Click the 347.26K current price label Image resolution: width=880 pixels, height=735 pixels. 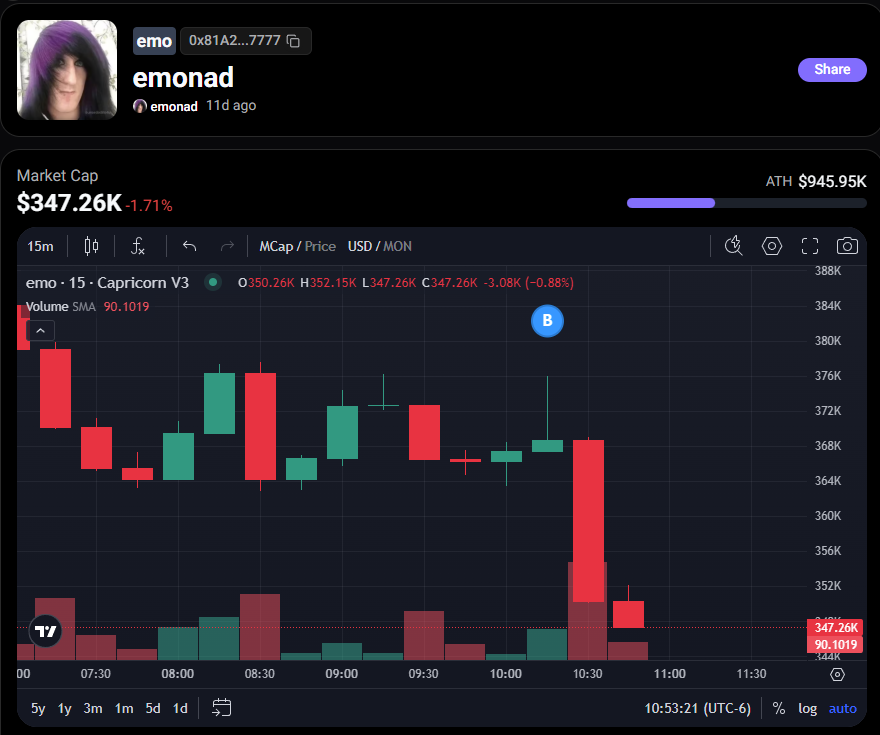pos(836,627)
